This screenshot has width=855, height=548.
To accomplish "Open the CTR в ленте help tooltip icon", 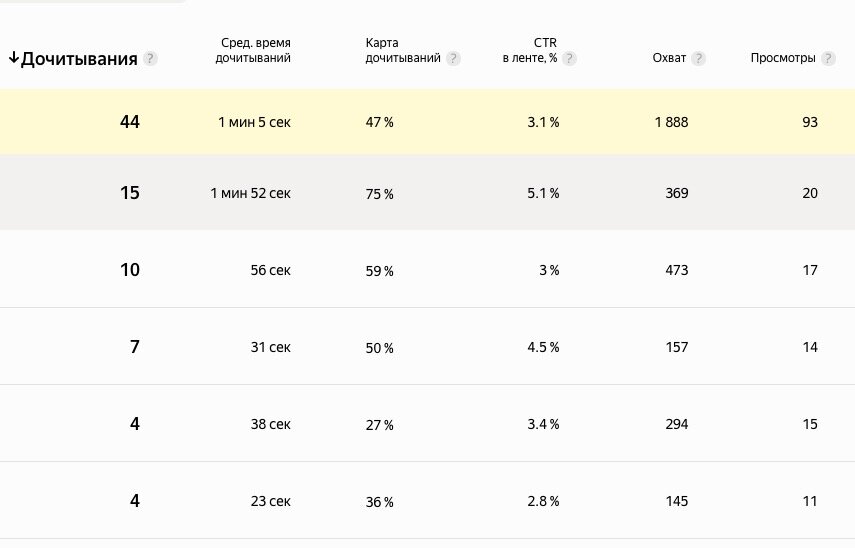I will click(569, 59).
